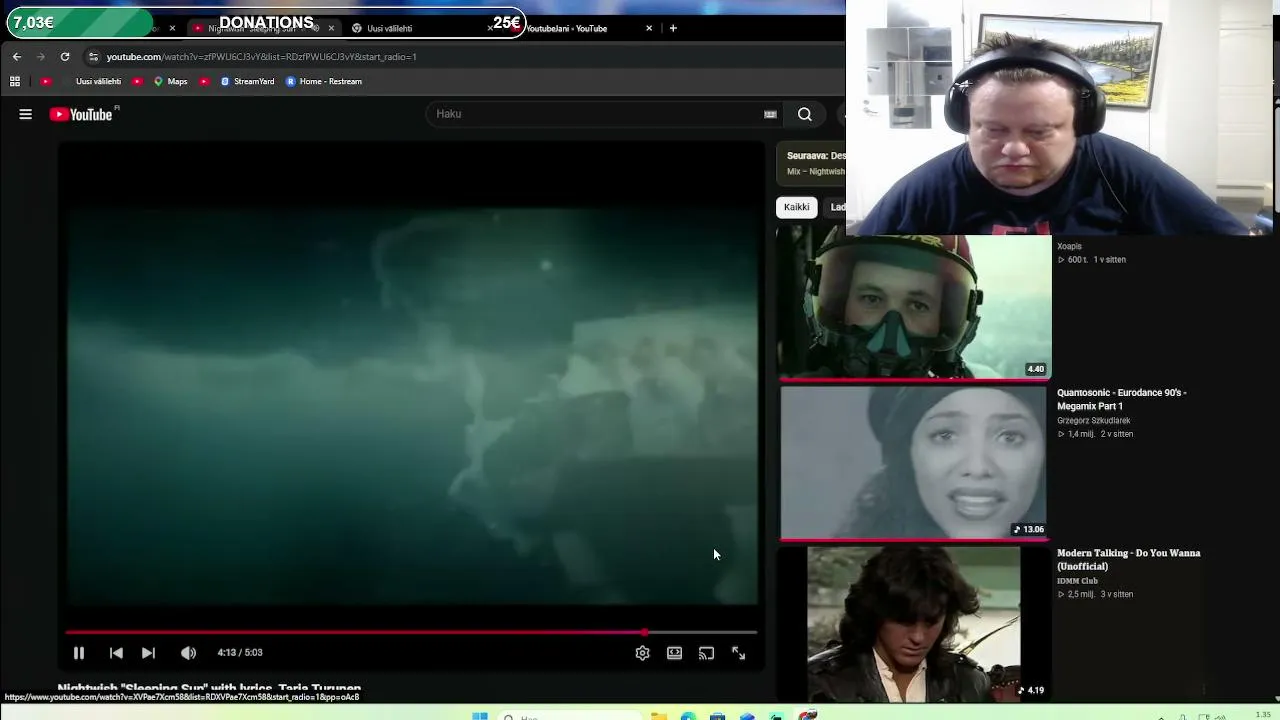Seek on the video progress bar
1280x720 pixels.
pyautogui.click(x=411, y=632)
